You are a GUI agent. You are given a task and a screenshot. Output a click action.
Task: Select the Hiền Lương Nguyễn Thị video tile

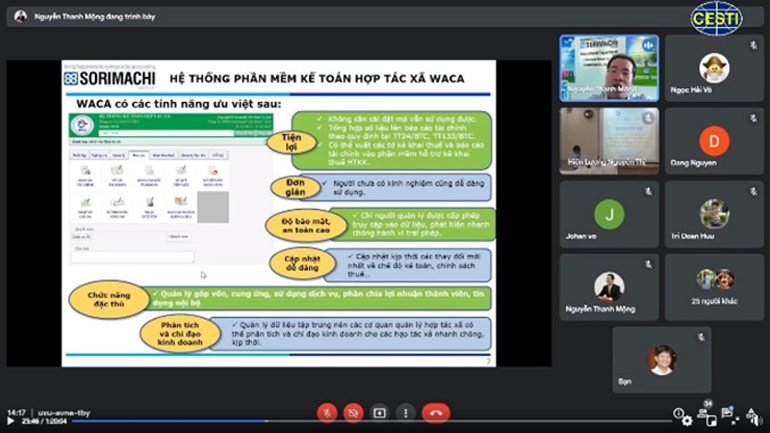609,141
